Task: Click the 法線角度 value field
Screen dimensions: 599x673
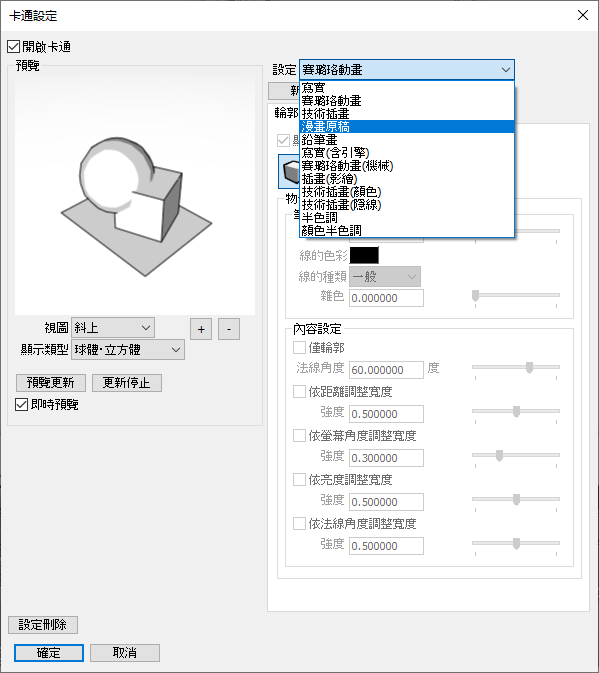Action: coord(386,370)
